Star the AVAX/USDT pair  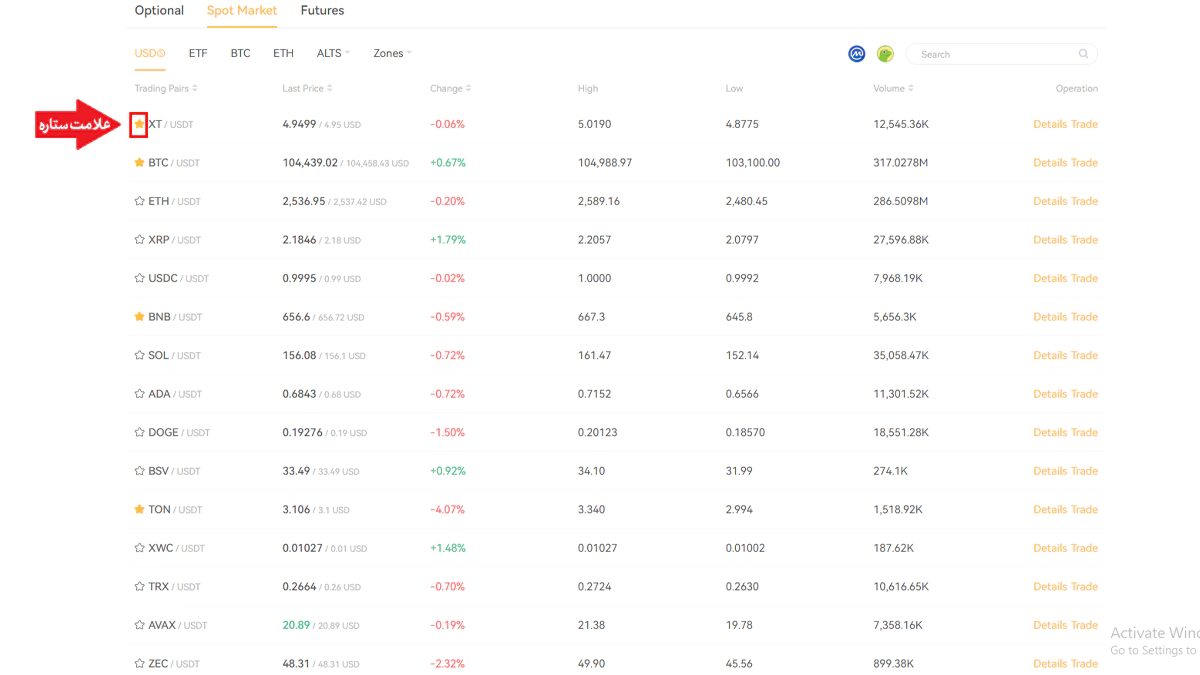point(139,625)
